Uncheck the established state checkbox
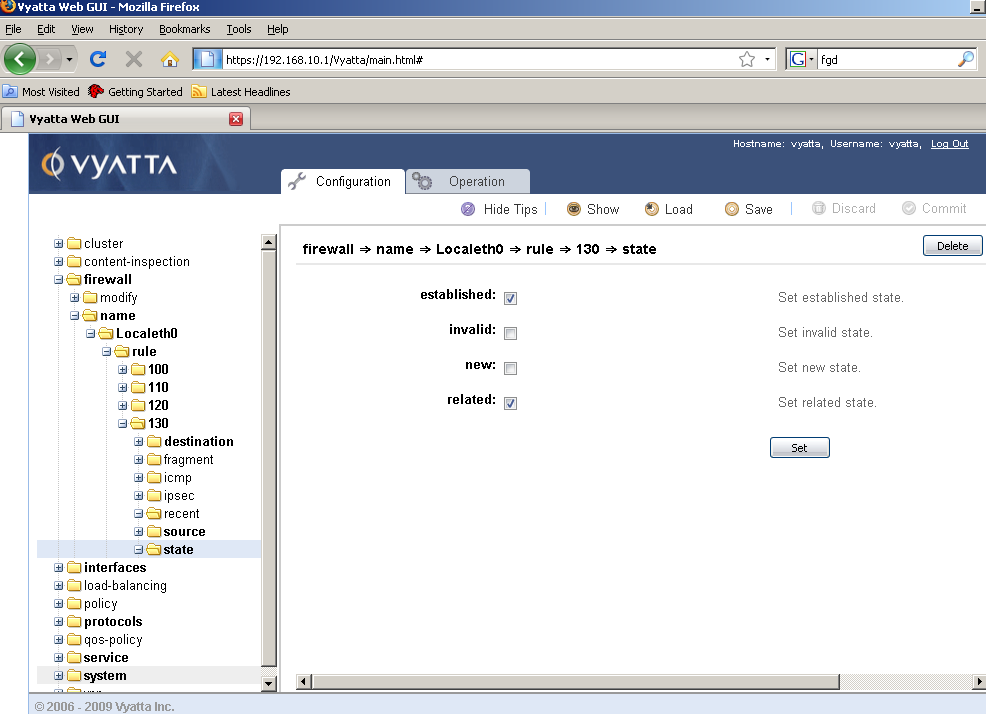This screenshot has width=986, height=714. (510, 298)
